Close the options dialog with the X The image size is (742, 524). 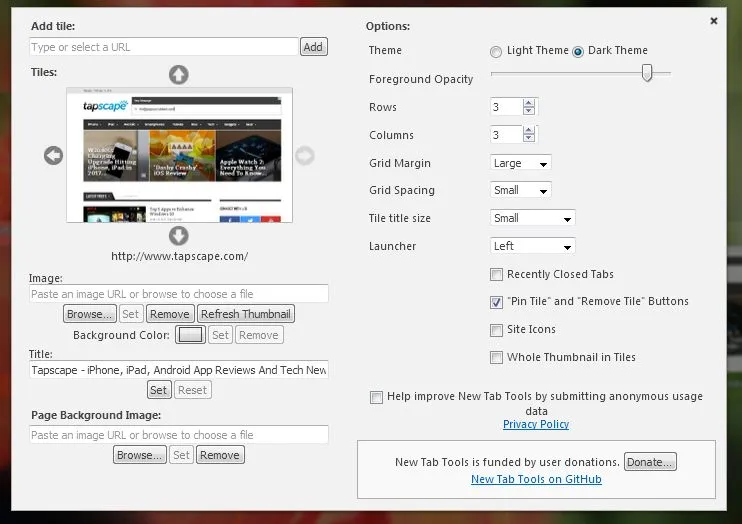(x=714, y=20)
